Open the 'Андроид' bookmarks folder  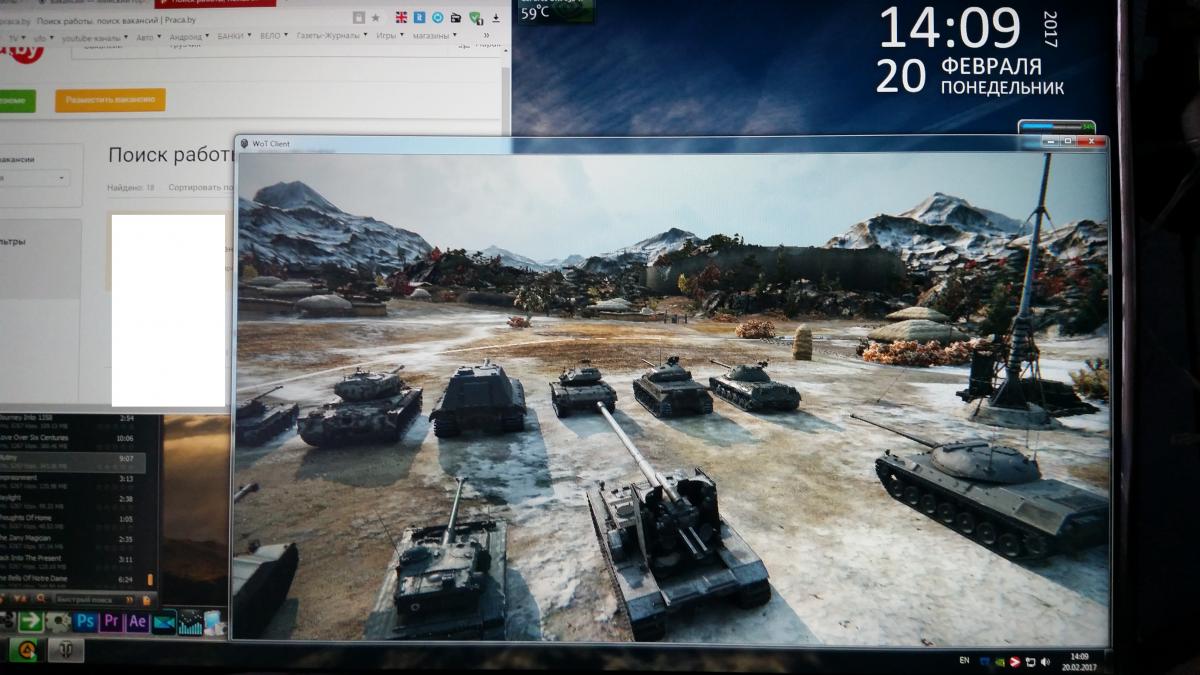pos(190,37)
